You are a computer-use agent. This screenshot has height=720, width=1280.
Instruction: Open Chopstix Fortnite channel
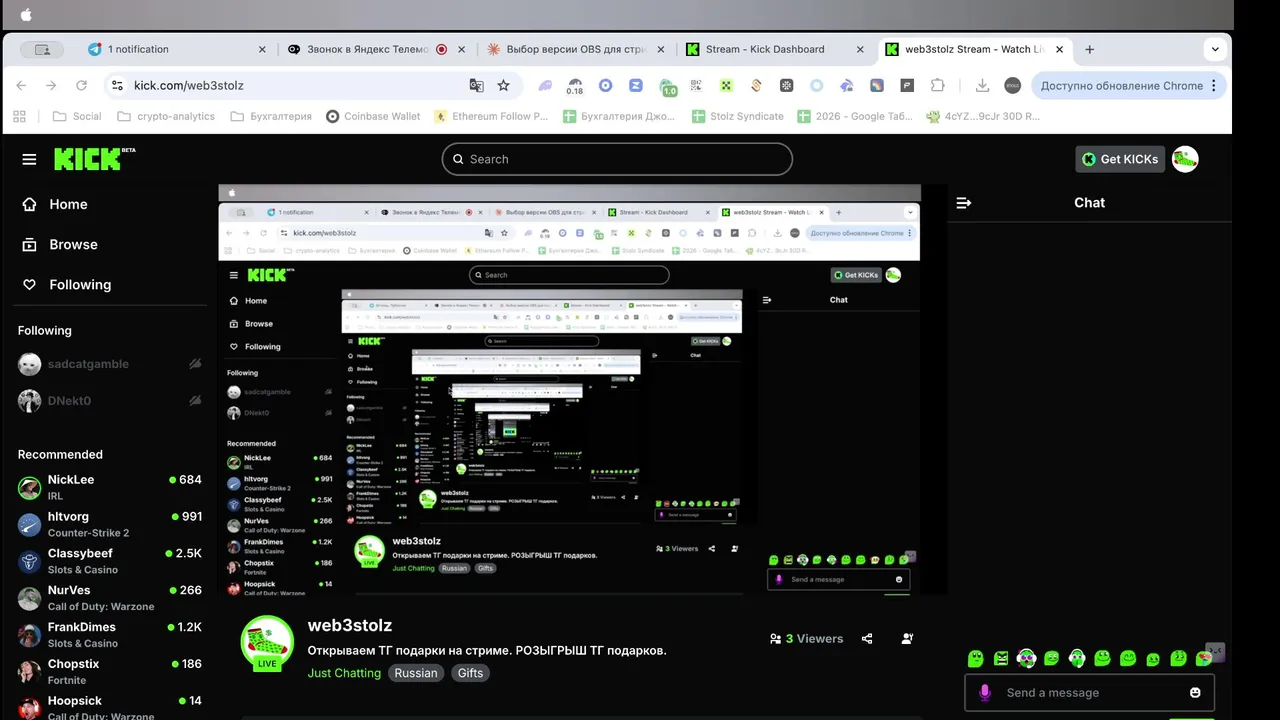click(x=110, y=671)
